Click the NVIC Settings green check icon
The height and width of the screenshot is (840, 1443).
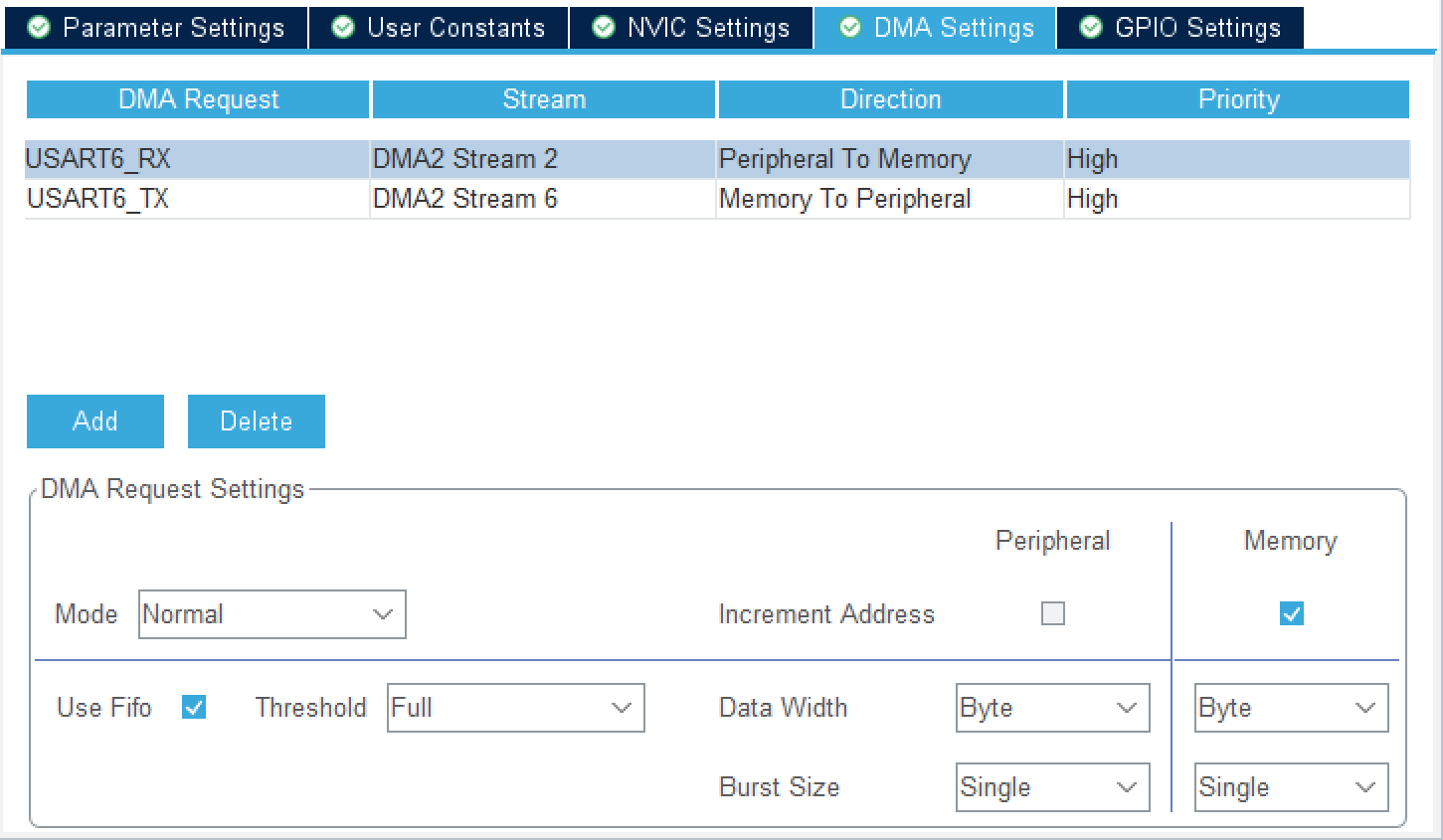coord(604,28)
